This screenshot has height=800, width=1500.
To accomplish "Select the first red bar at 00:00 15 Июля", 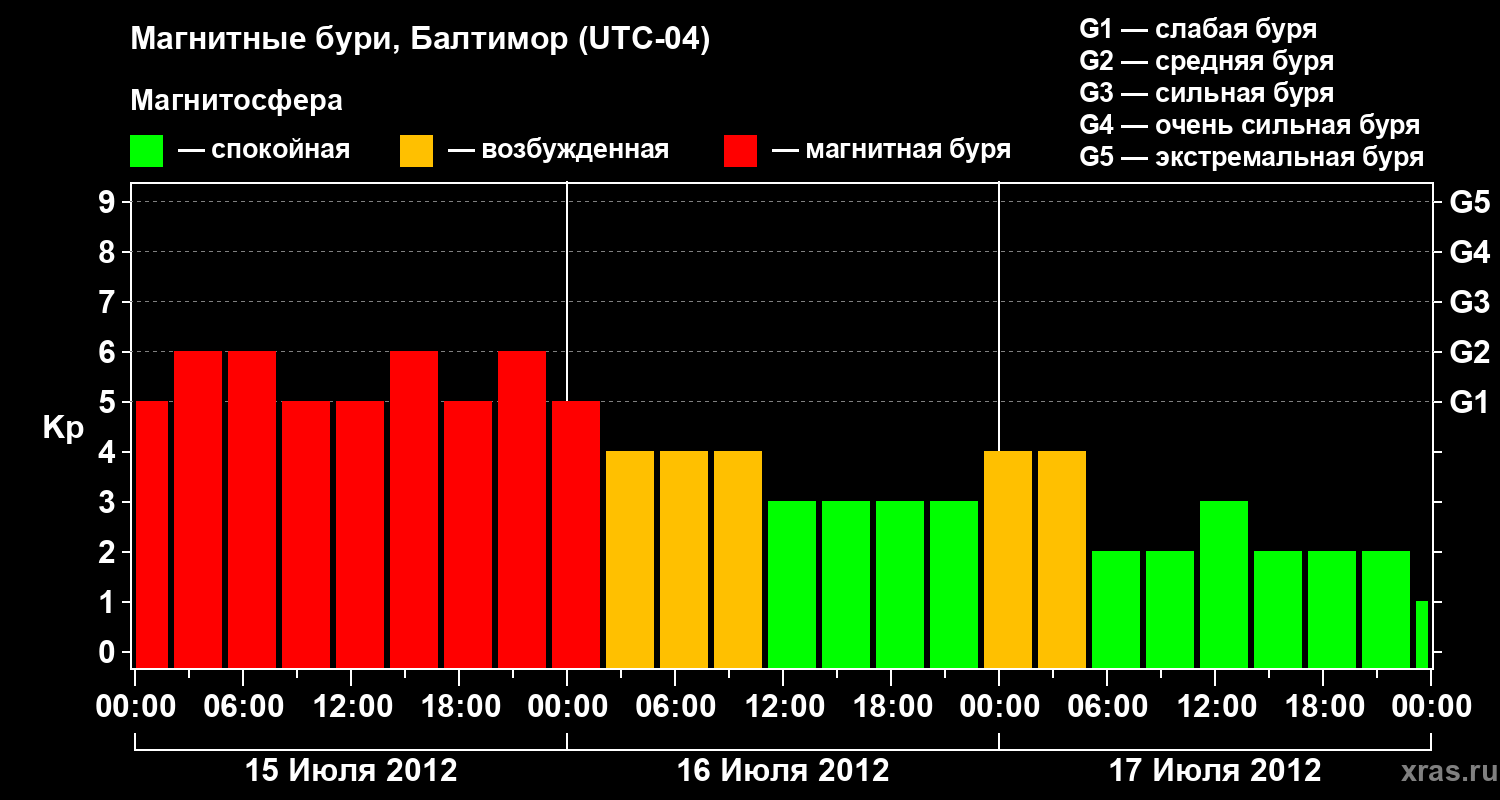I will coord(152,534).
